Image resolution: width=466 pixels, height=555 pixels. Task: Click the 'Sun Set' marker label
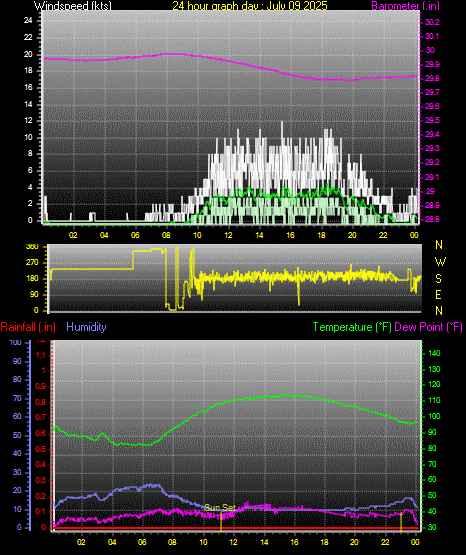click(x=220, y=508)
